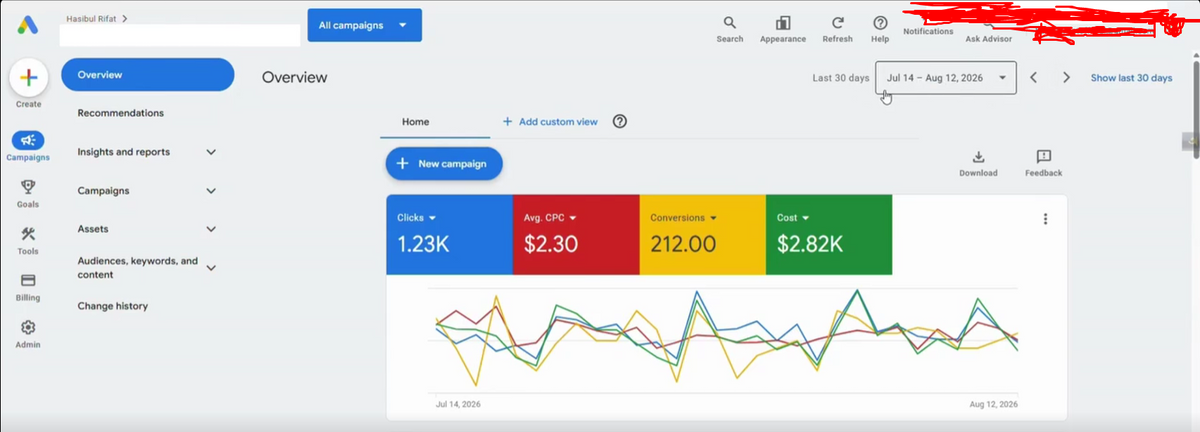Viewport: 1200px width, 432px height.
Task: Expand Insights and reports section
Action: pos(146,152)
